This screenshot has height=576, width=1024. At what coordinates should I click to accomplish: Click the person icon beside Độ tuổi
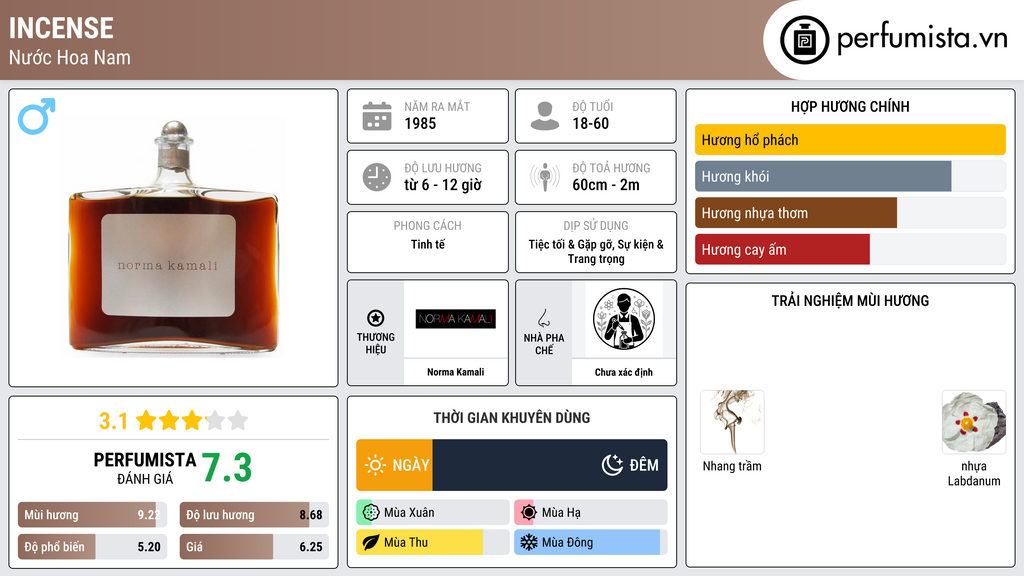click(545, 116)
